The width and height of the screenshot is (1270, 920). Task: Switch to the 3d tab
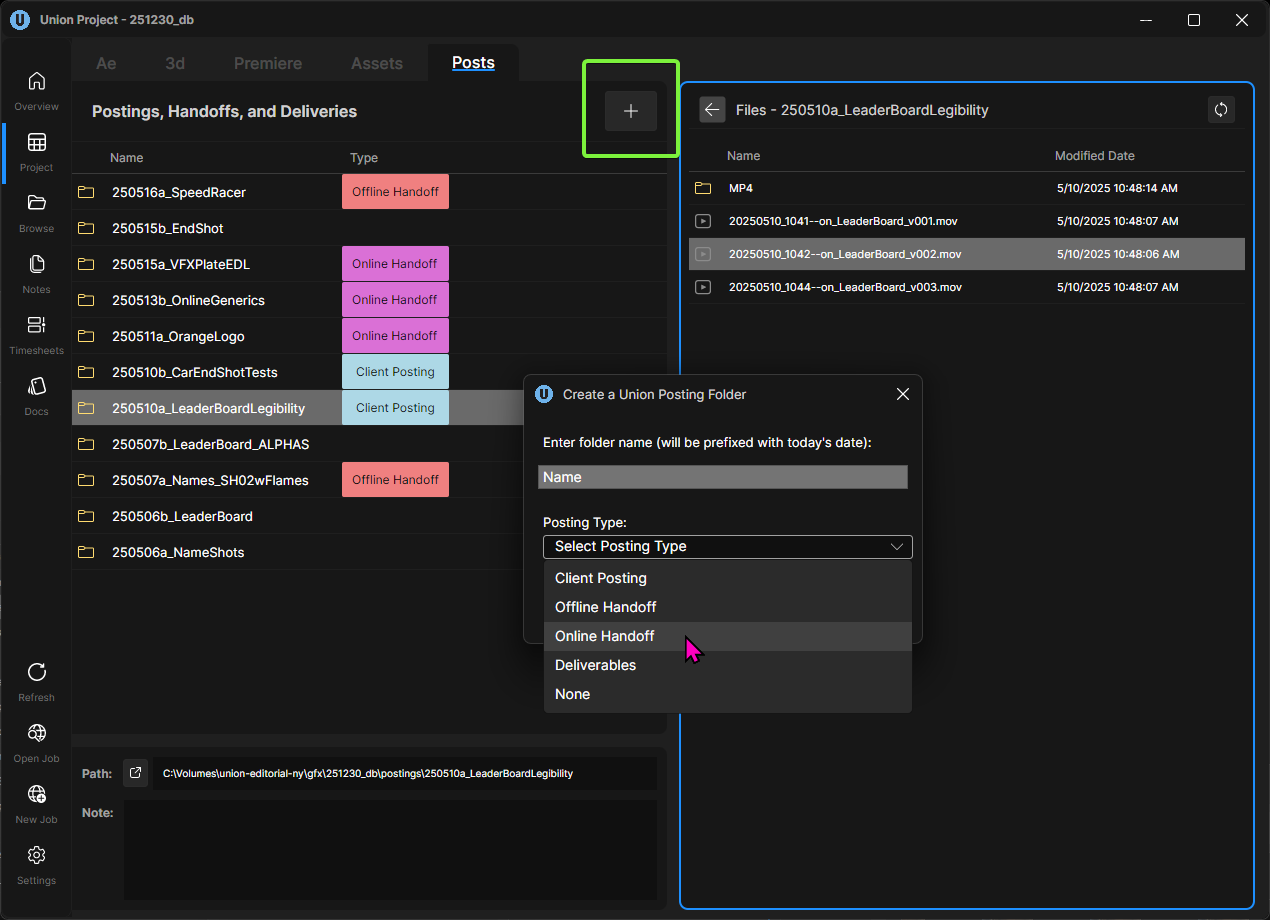[175, 63]
